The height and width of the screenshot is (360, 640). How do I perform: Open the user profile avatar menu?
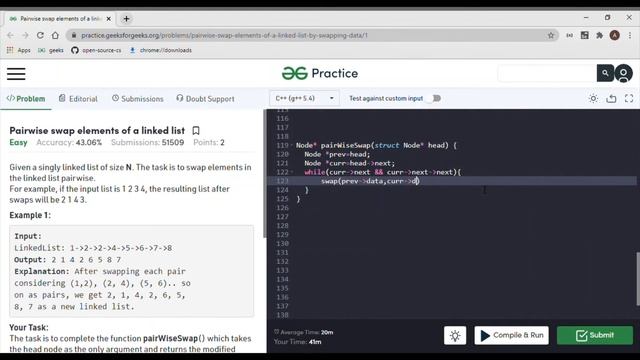tap(623, 73)
